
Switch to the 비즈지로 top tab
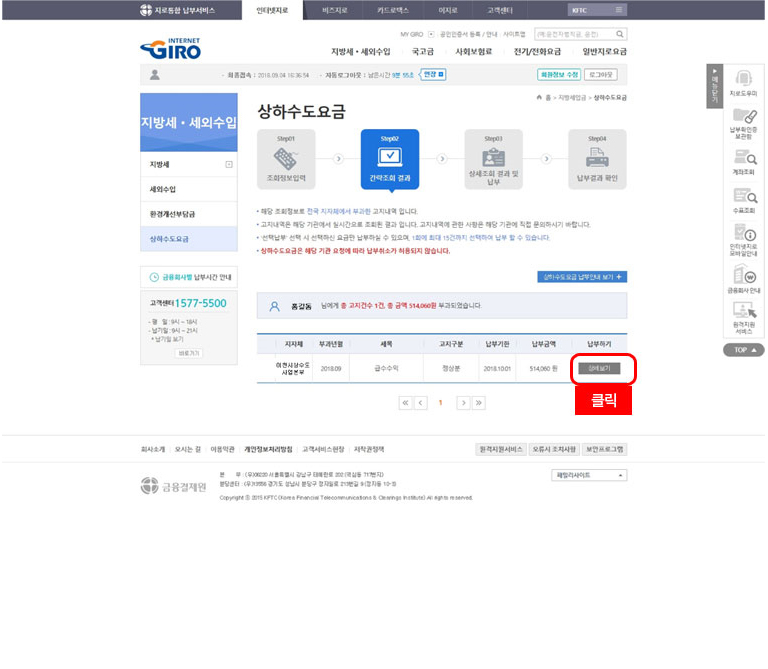(335, 10)
